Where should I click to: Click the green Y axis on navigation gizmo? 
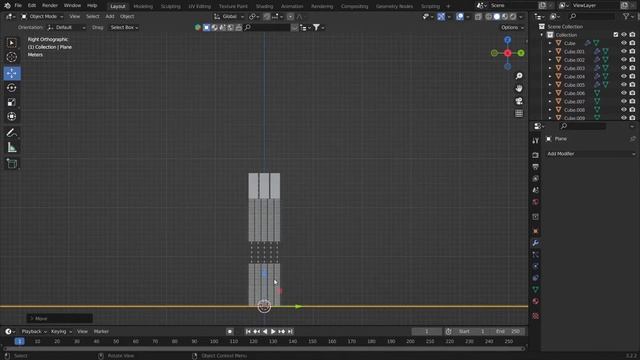(521, 53)
